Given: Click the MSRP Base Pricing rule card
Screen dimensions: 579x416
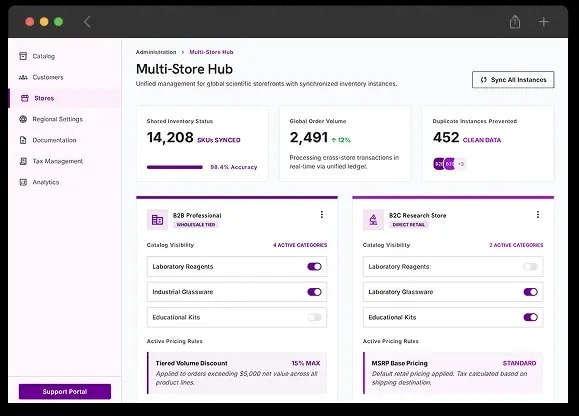Looking at the screenshot, I should coord(453,373).
